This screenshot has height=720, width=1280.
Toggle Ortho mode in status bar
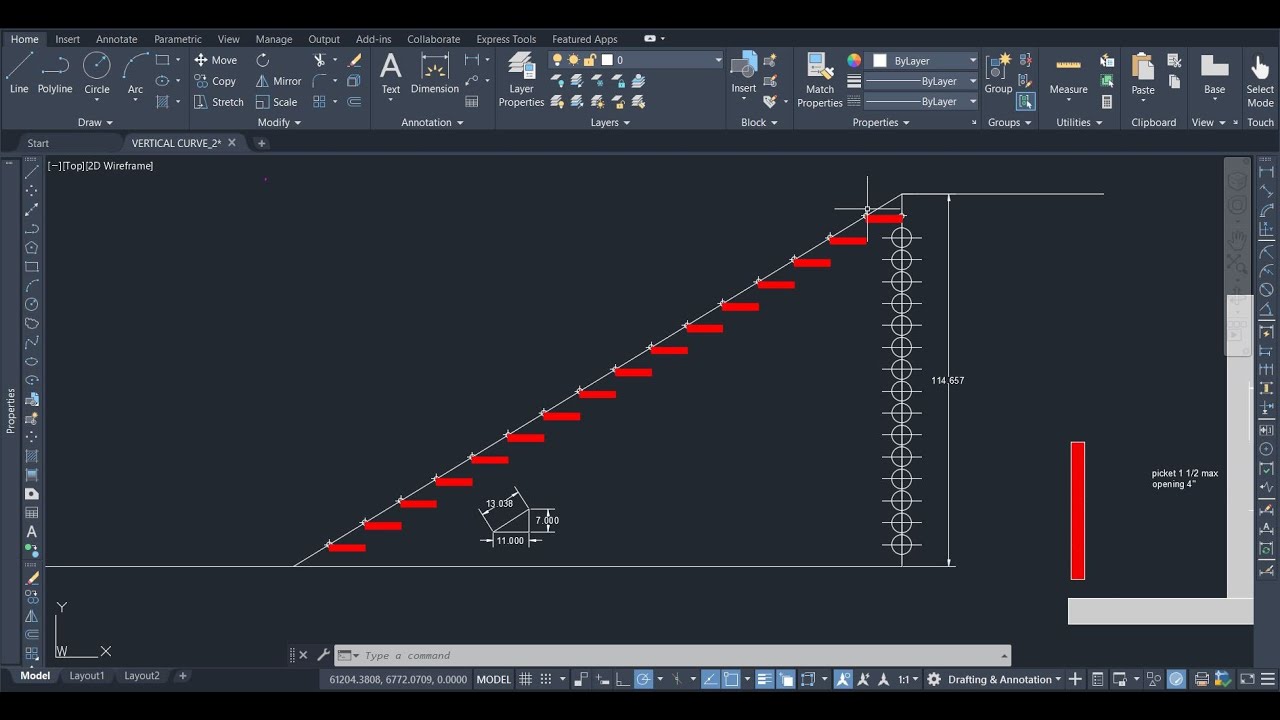tap(621, 679)
